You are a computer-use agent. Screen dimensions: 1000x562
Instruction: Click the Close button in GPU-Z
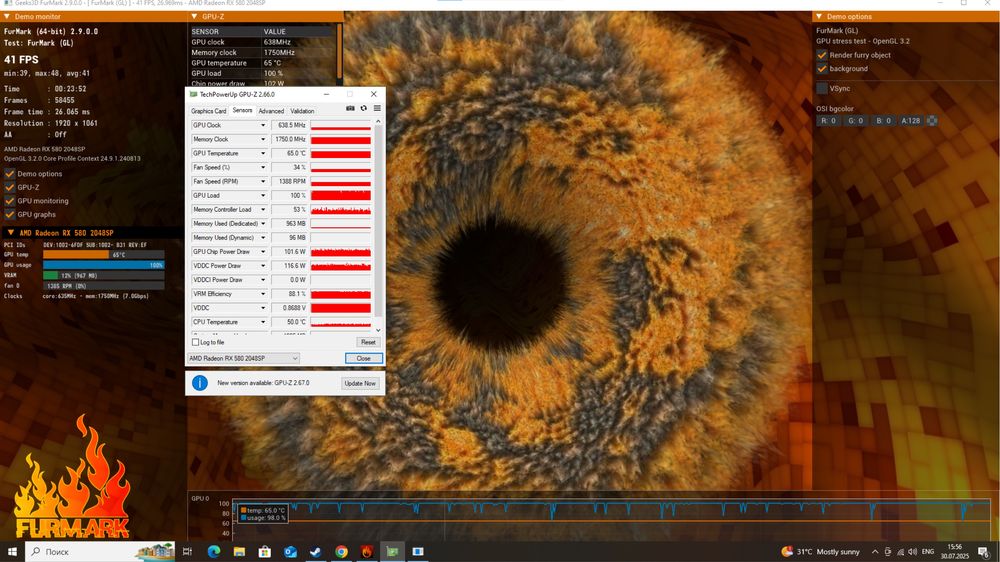tap(364, 359)
